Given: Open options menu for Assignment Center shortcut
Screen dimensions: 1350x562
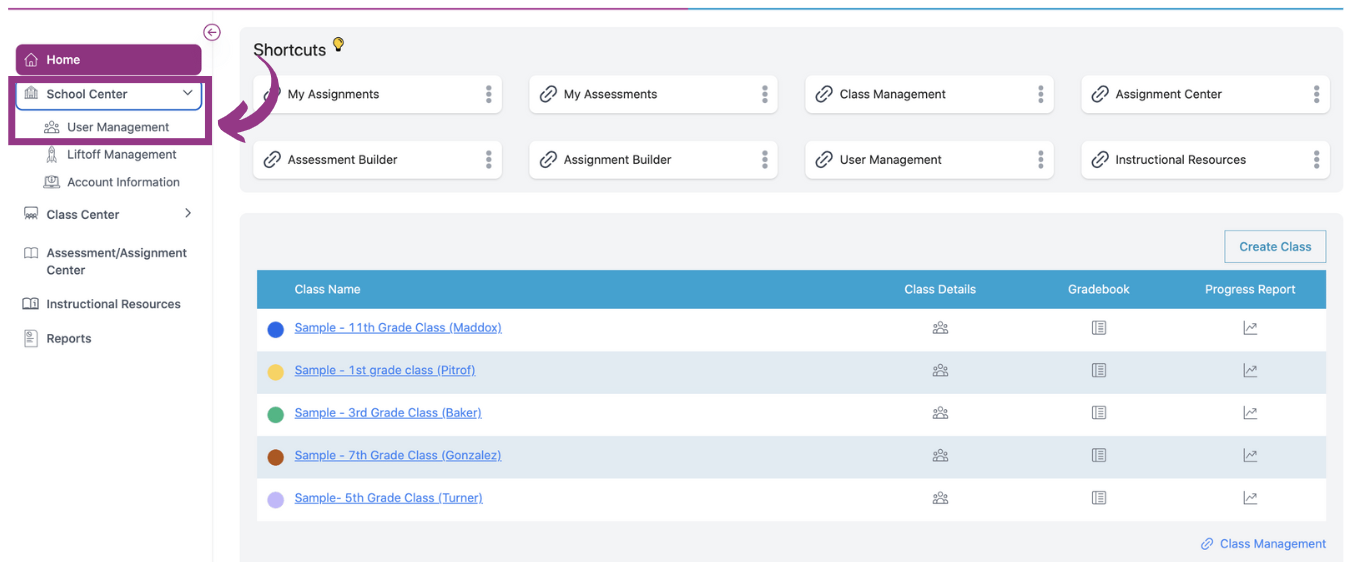Looking at the screenshot, I should pos(1317,94).
